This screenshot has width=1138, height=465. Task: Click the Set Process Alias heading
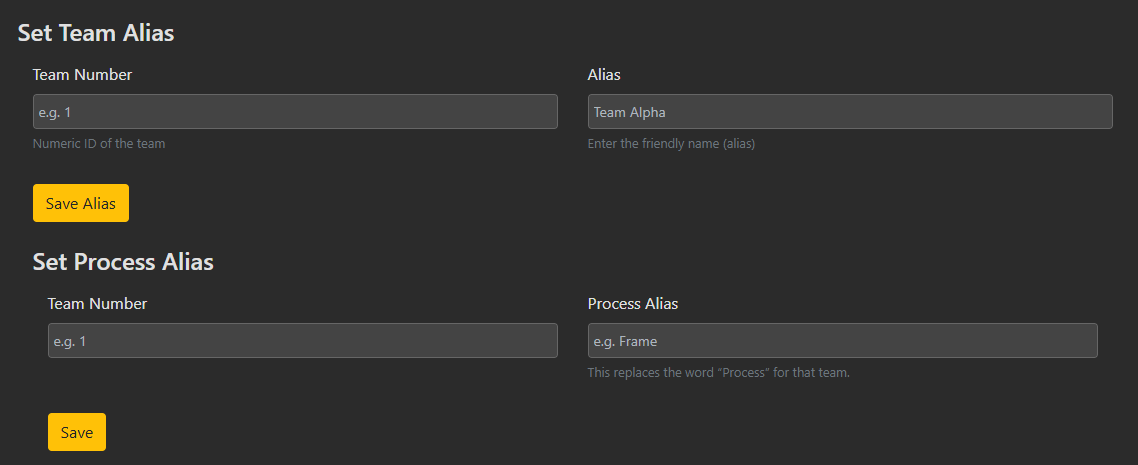tap(123, 262)
